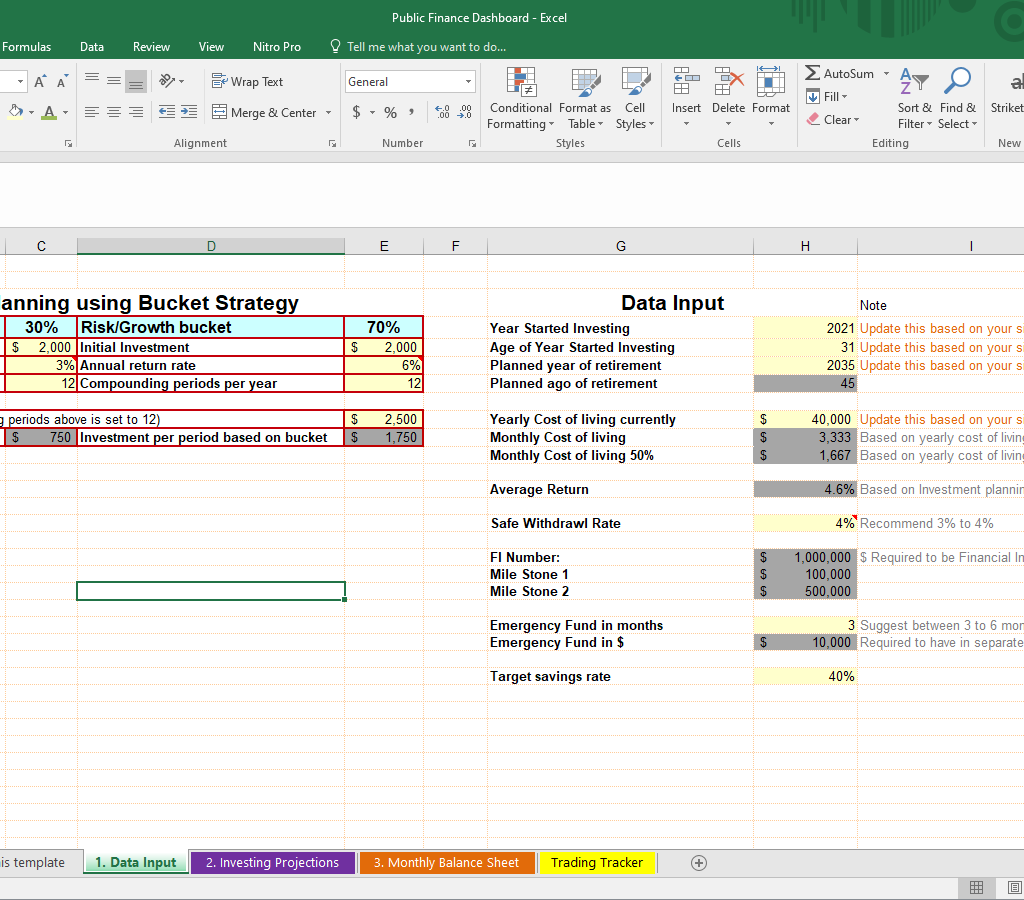
Task: Toggle center horizontal alignment
Action: pyautogui.click(x=114, y=113)
